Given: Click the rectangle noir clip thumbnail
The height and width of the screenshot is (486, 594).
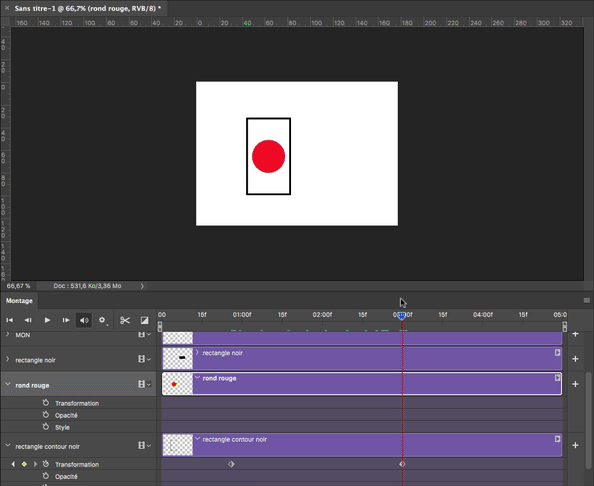Looking at the screenshot, I should (178, 358).
